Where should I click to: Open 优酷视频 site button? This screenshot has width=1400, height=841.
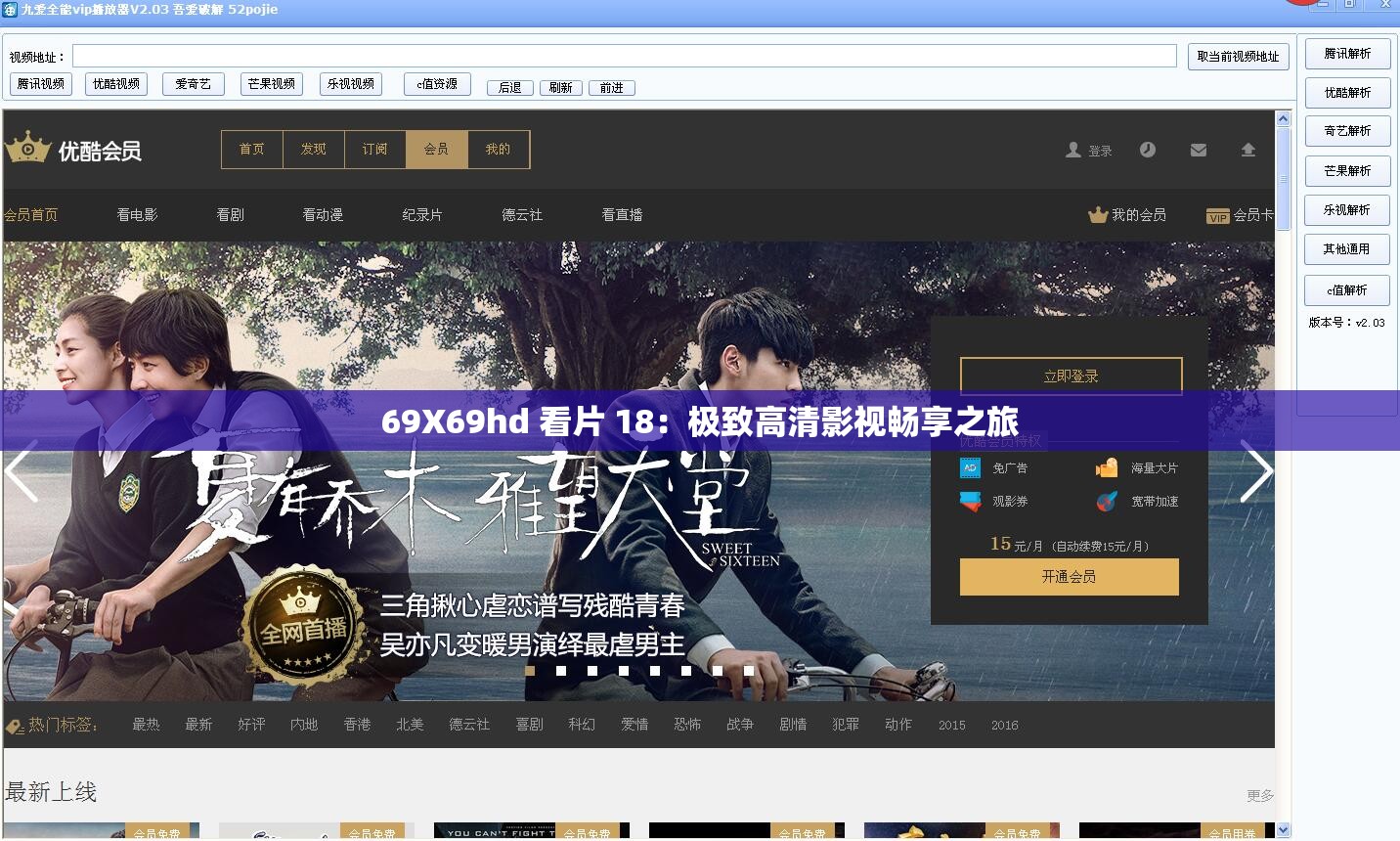[x=116, y=84]
